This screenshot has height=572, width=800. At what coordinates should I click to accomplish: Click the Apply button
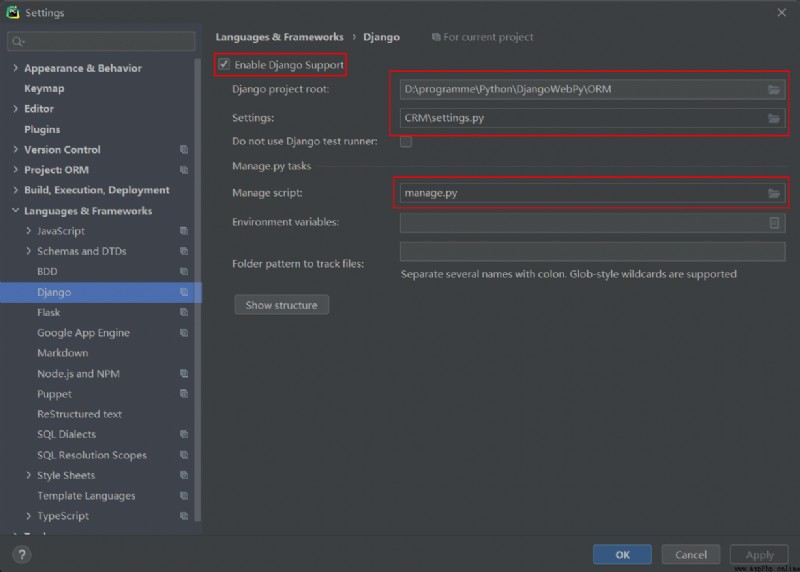point(759,555)
